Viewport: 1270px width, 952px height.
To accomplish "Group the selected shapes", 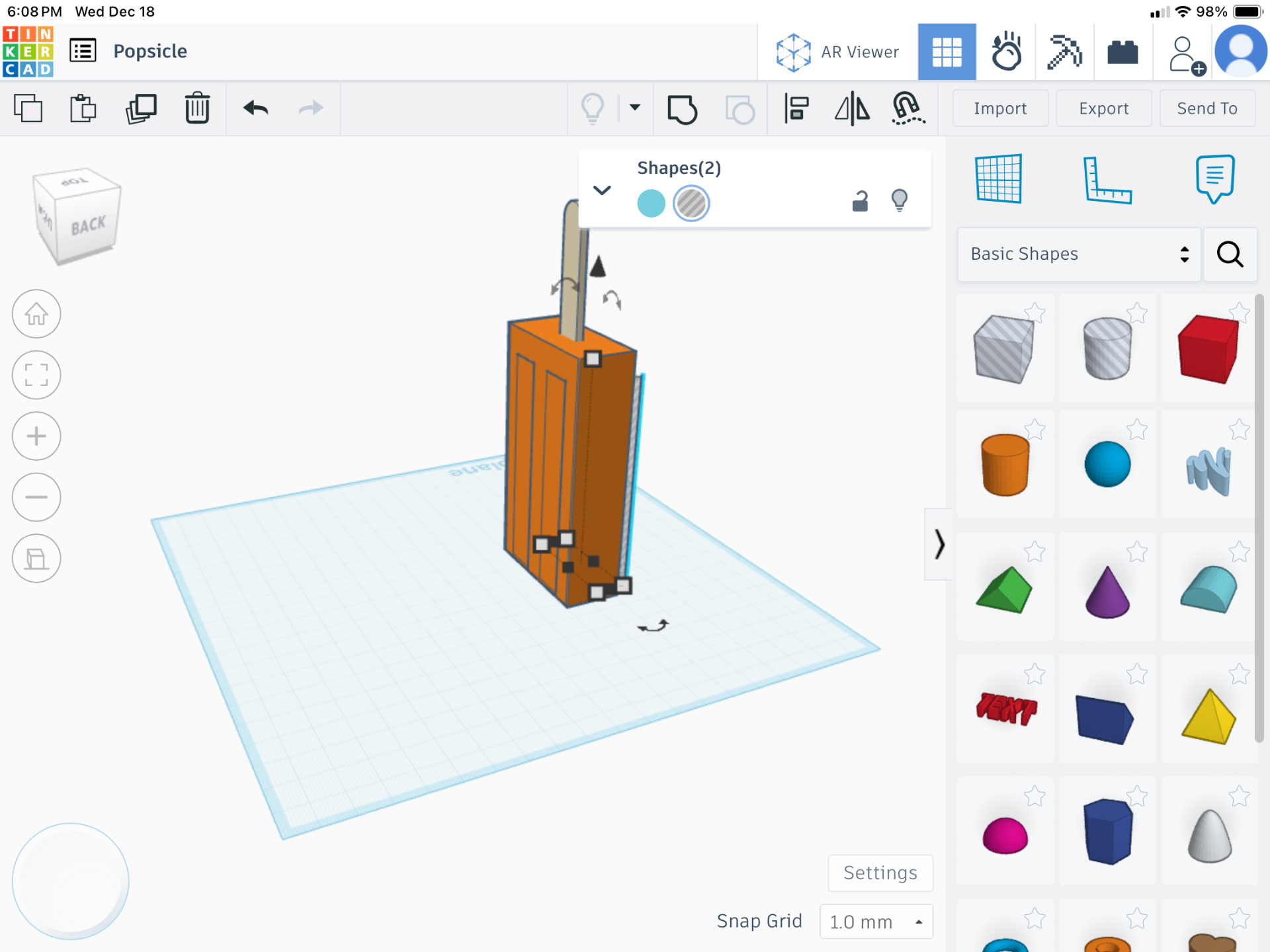I will 682,109.
